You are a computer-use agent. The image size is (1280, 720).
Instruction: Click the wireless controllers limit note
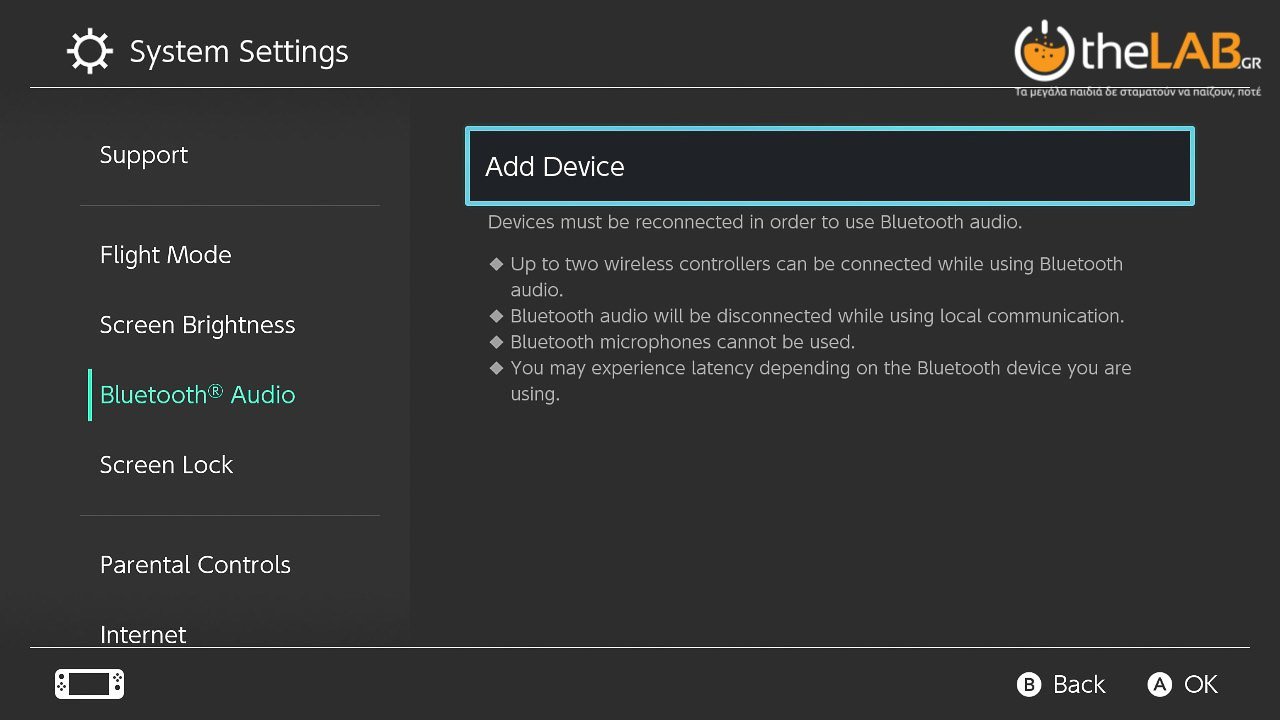click(x=816, y=276)
